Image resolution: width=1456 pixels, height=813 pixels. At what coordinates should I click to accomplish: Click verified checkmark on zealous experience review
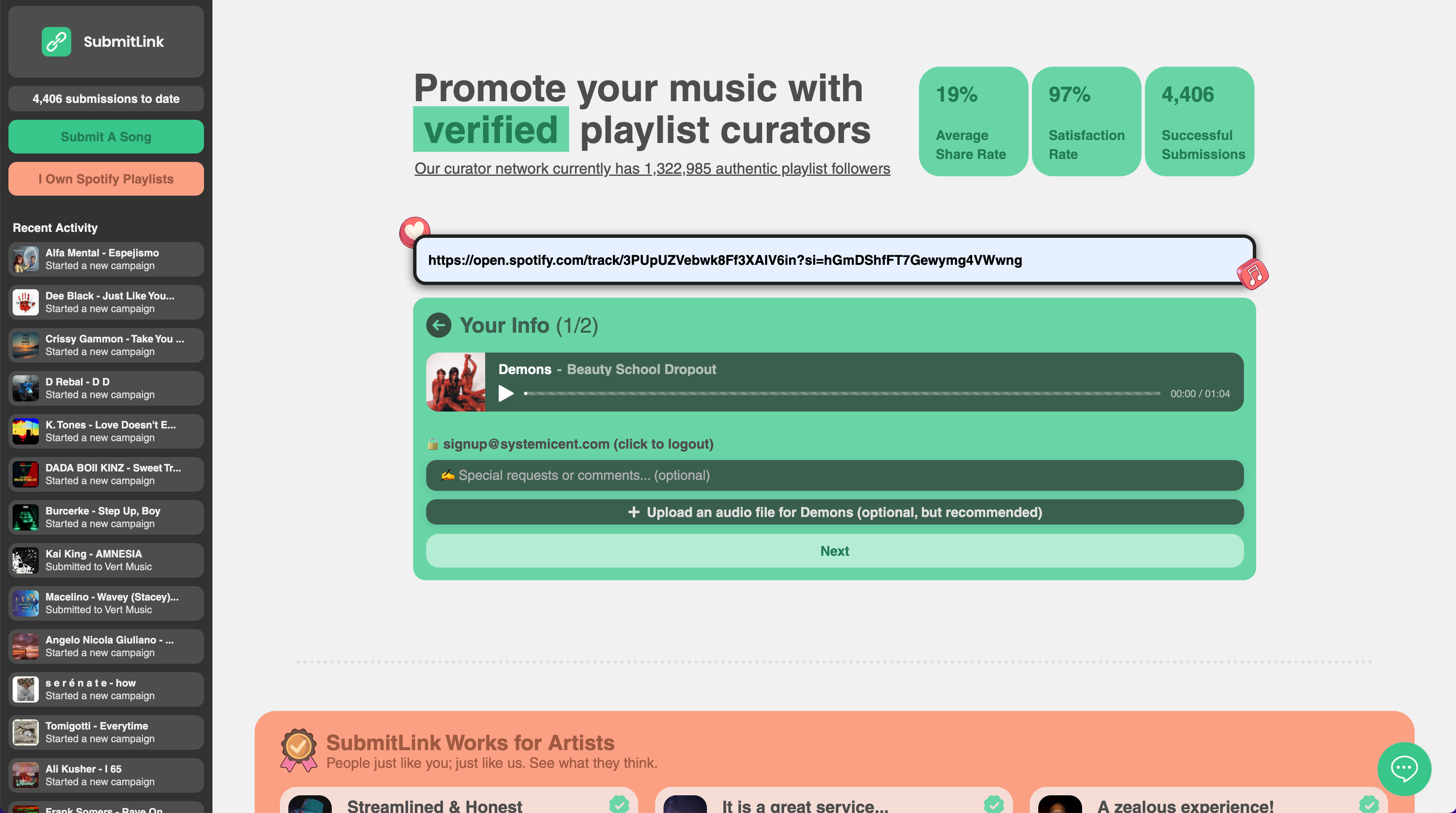pyautogui.click(x=1369, y=804)
